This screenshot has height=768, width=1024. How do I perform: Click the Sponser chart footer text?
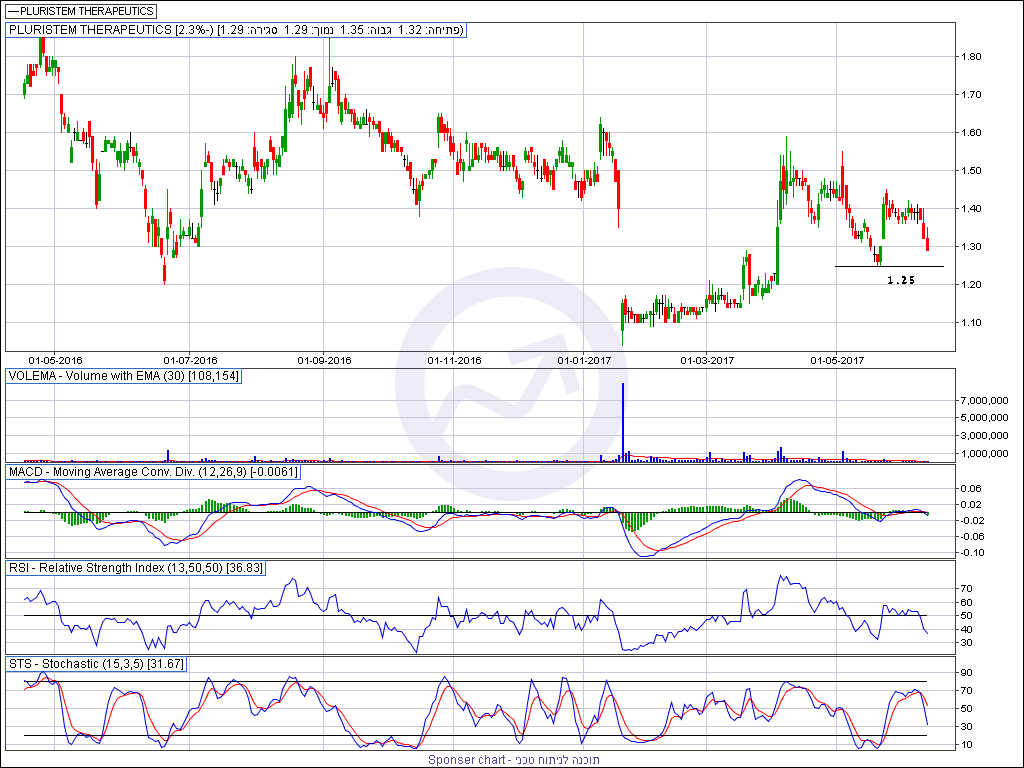pos(513,760)
